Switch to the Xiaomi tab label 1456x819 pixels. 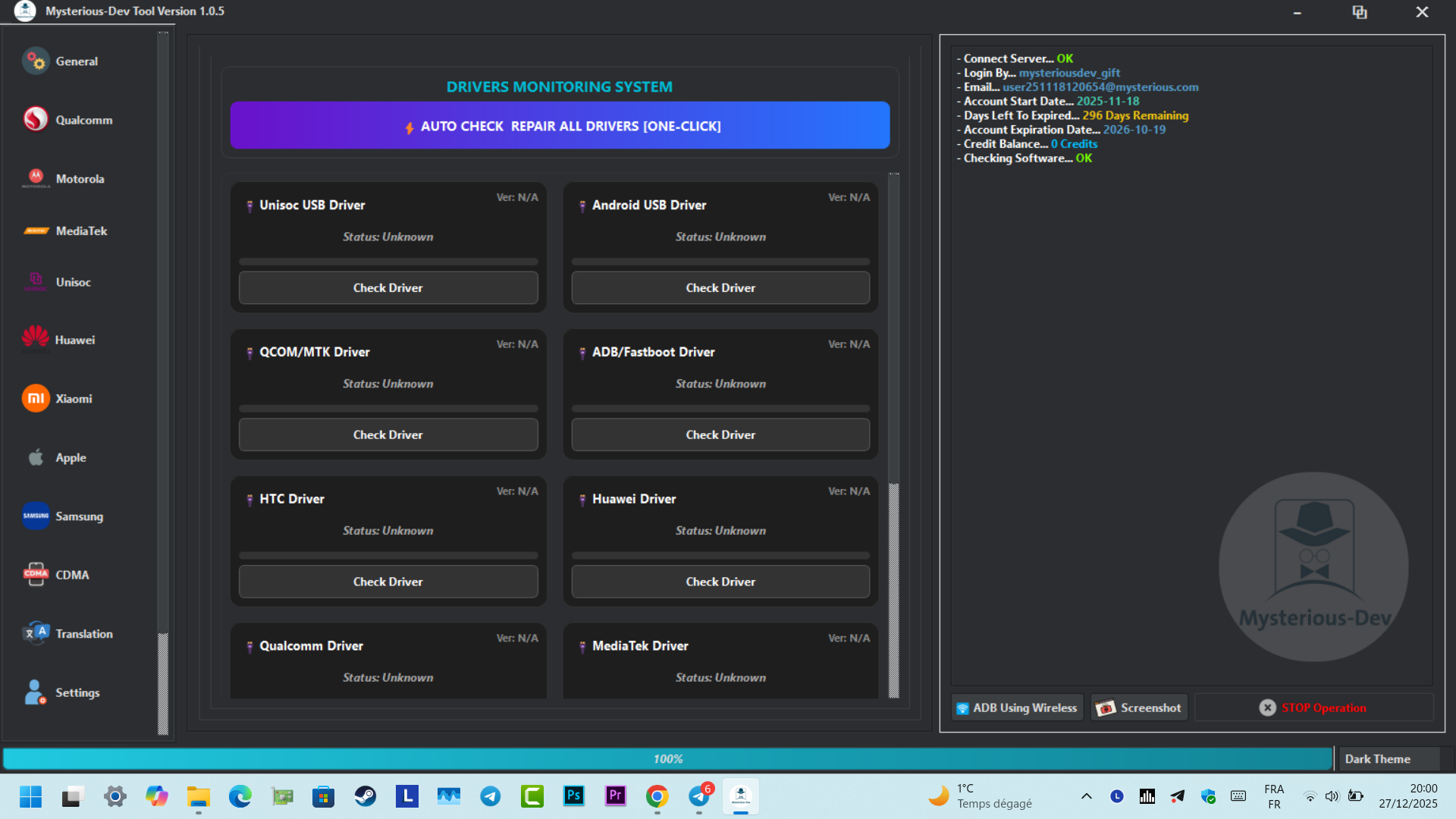click(x=74, y=399)
